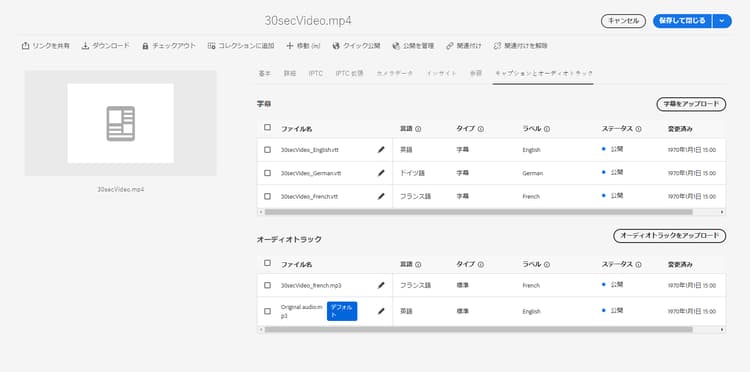Click the 30secVideo.mp4 page title
Viewport: 750px width, 372px height.
(x=309, y=21)
